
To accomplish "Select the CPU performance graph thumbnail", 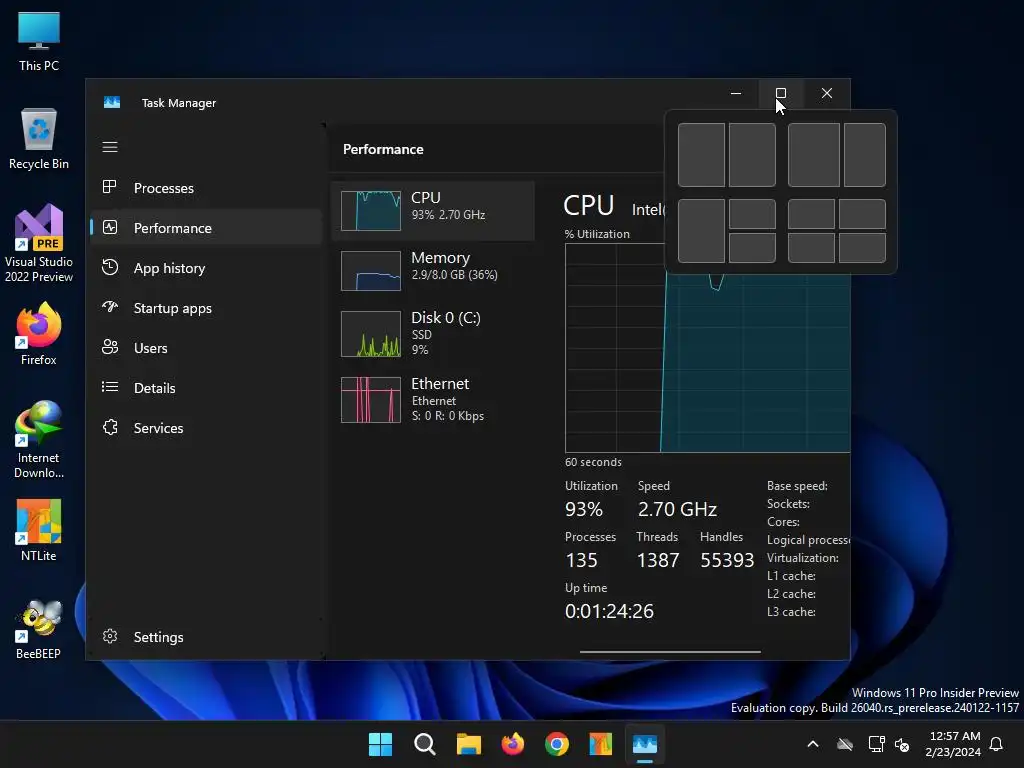I will click(x=370, y=211).
